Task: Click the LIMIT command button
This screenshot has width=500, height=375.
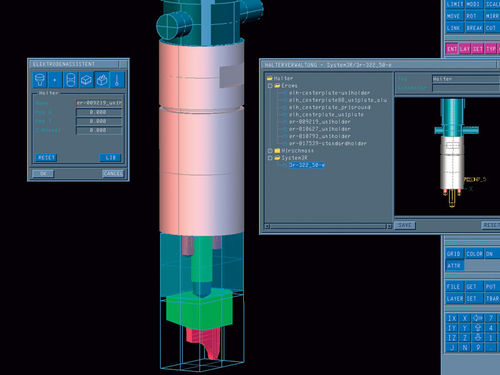Action: point(455,4)
